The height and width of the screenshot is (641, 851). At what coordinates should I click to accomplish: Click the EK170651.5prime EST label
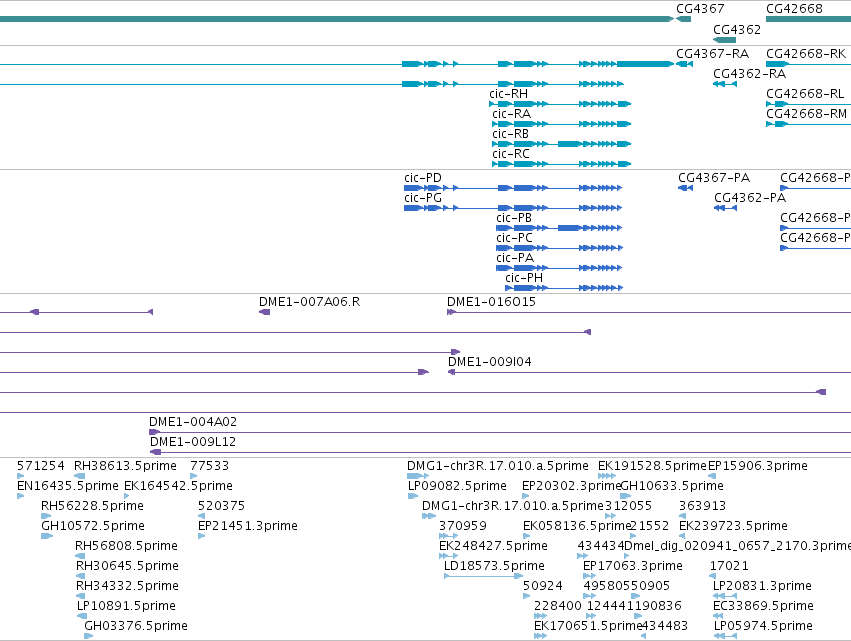click(588, 626)
